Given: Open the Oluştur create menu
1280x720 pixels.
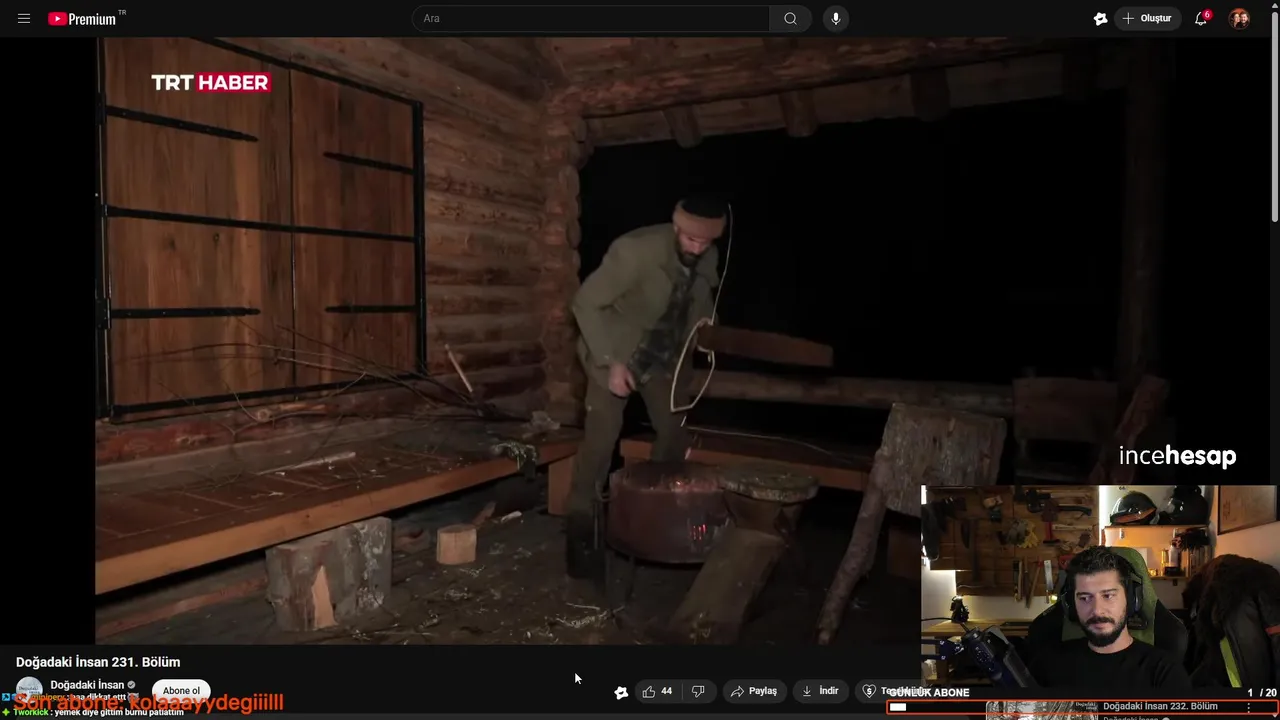Looking at the screenshot, I should (1147, 18).
